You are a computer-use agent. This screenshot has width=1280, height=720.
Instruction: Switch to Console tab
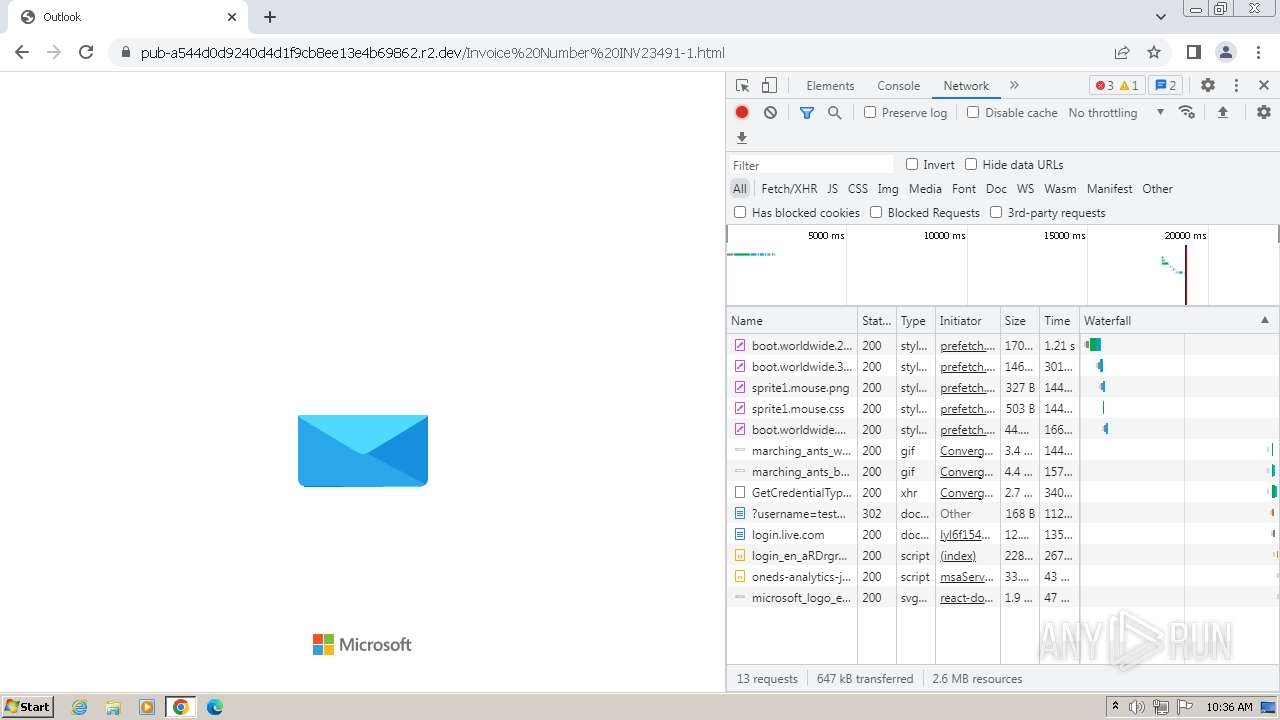tap(898, 86)
